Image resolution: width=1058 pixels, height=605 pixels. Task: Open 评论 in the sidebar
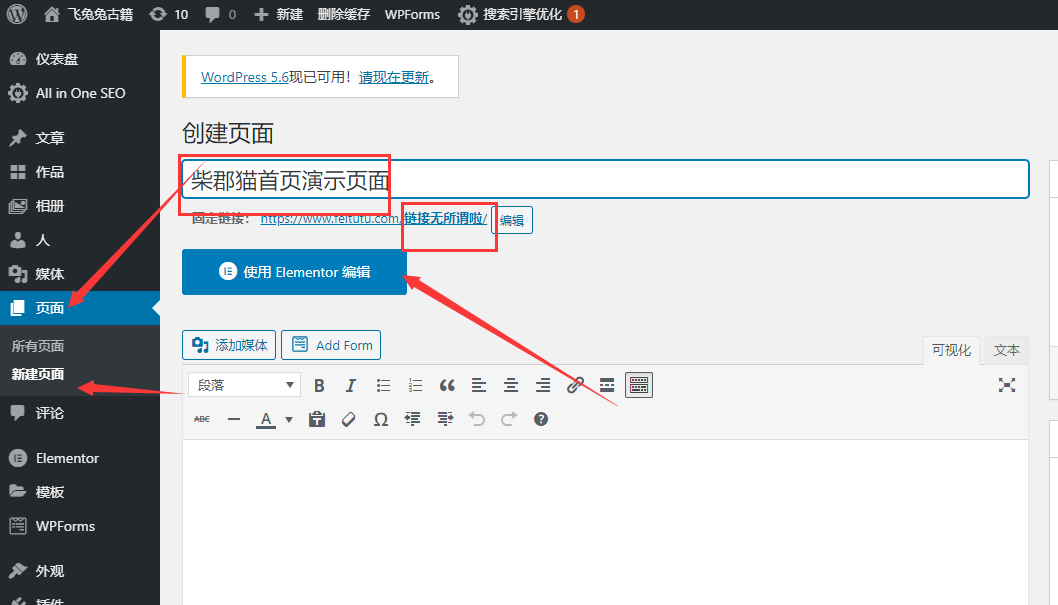click(80, 413)
